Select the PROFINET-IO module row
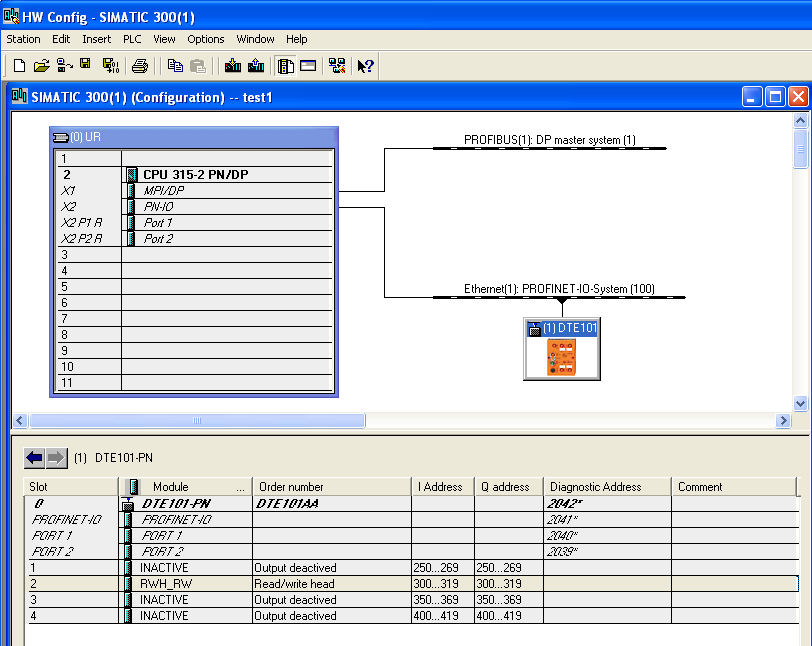Viewport: 812px width, 646px height. tap(412, 520)
